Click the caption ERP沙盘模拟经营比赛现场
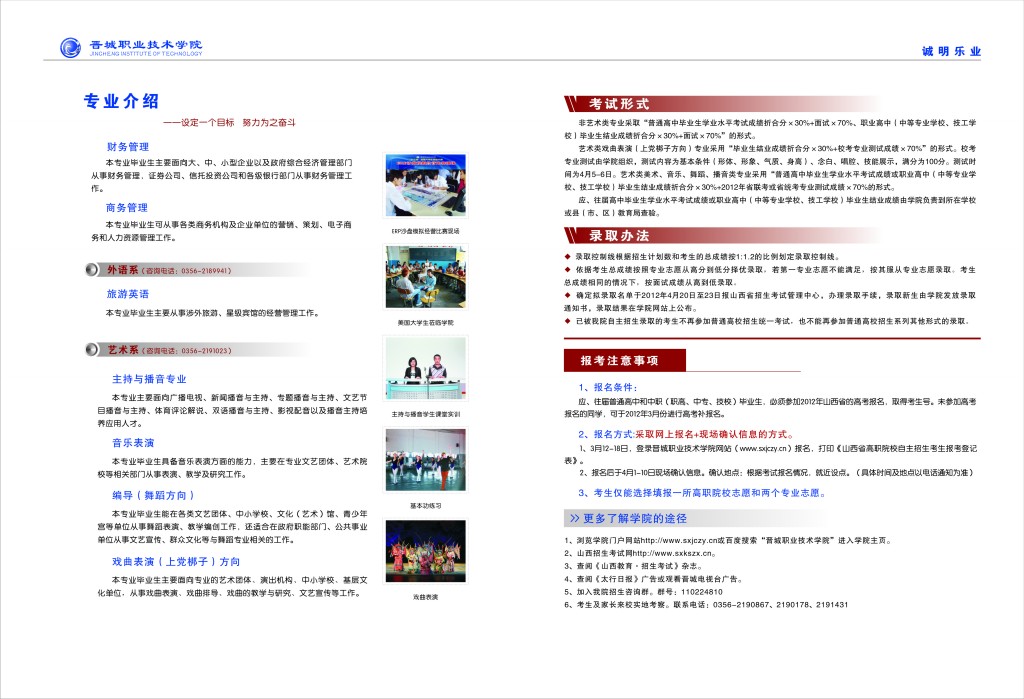The width and height of the screenshot is (1024, 699). coord(426,231)
